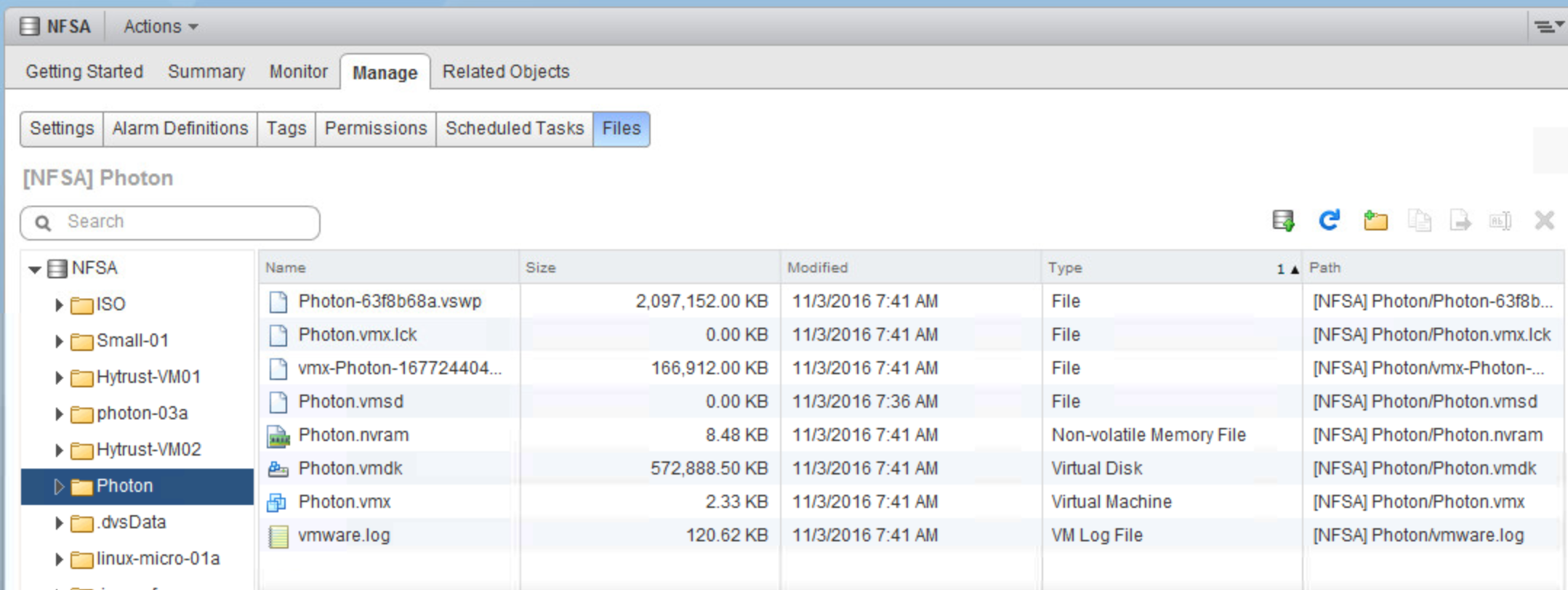Expand the ISO folder in tree
1568x590 pixels.
tap(59, 304)
